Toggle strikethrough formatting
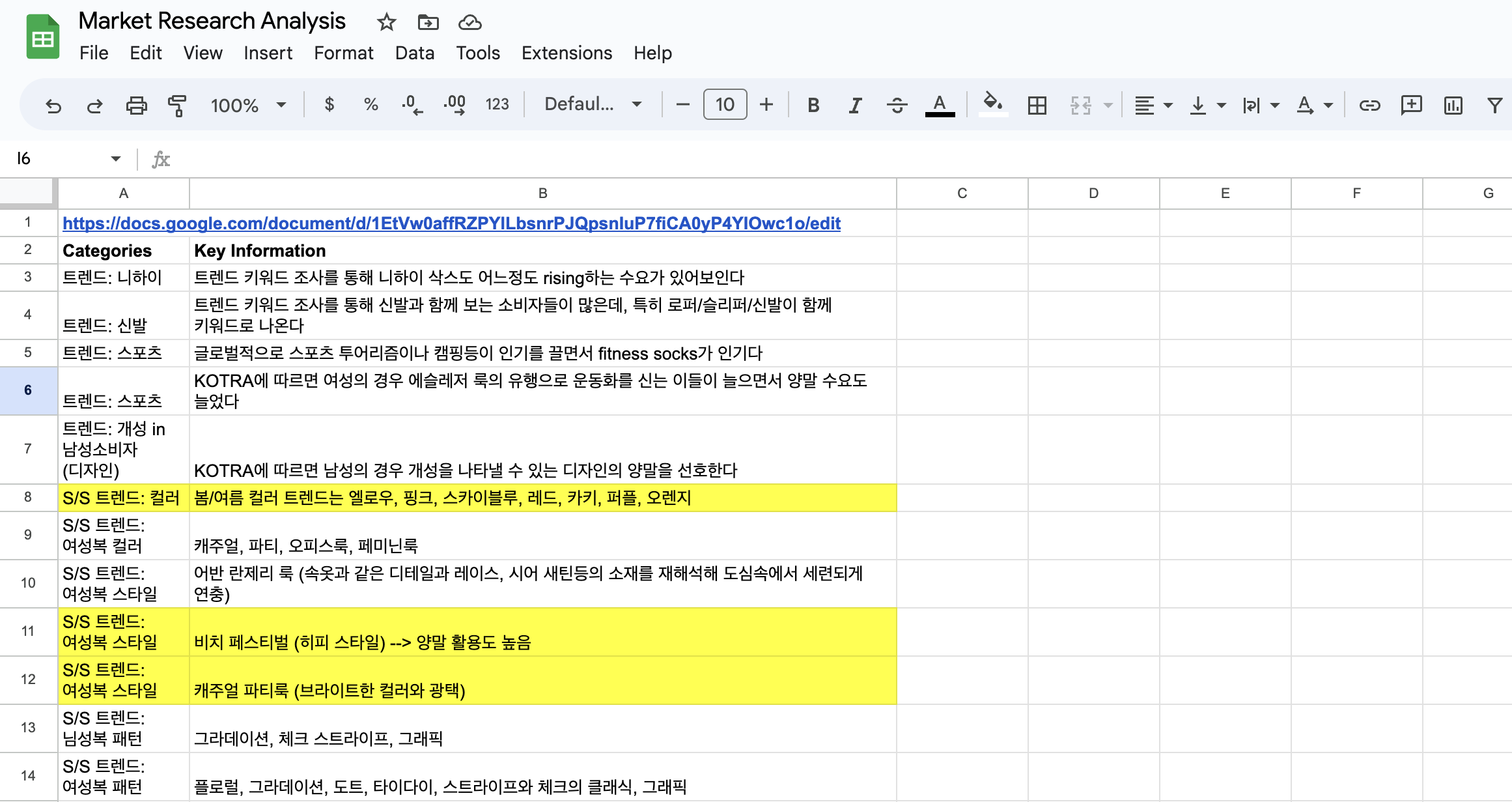 (x=897, y=105)
